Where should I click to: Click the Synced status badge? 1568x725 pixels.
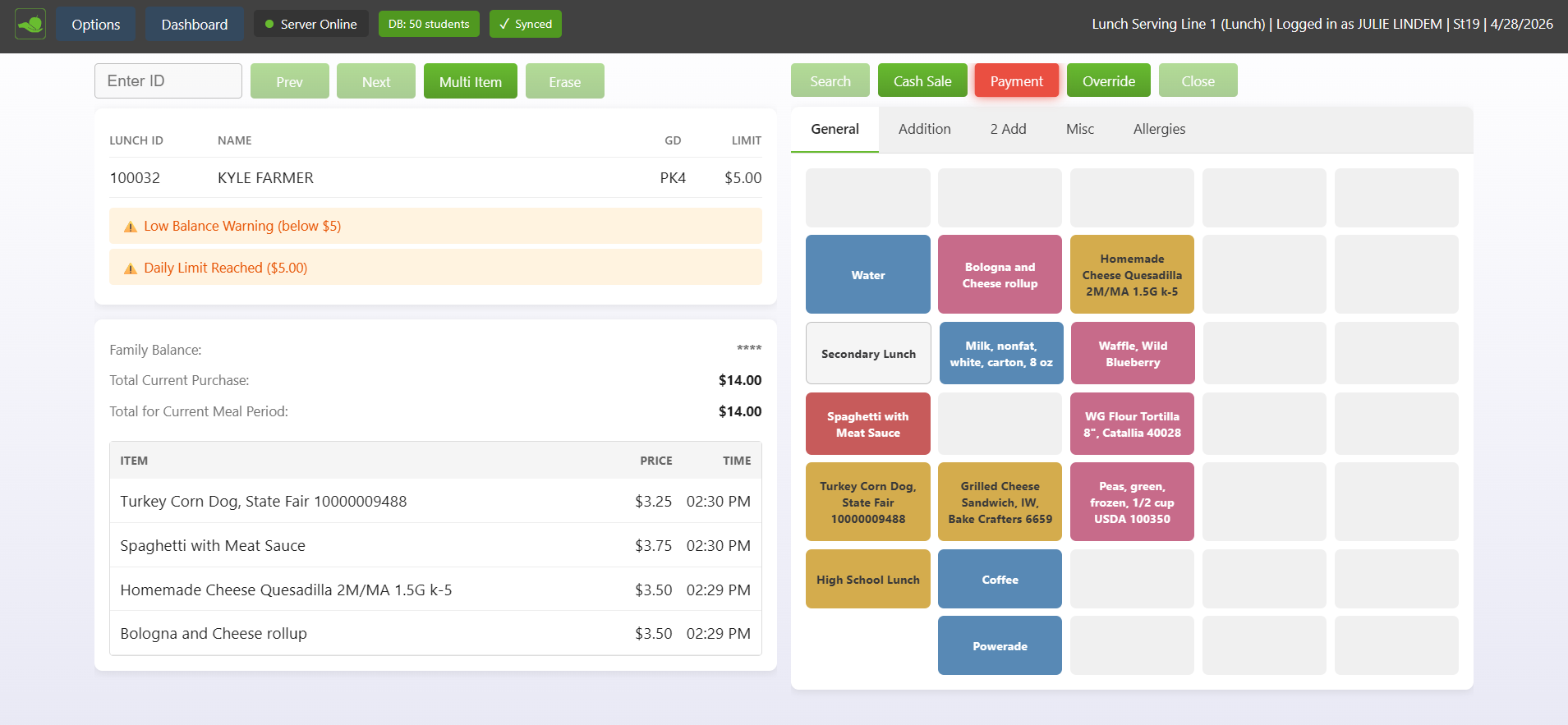tap(526, 24)
